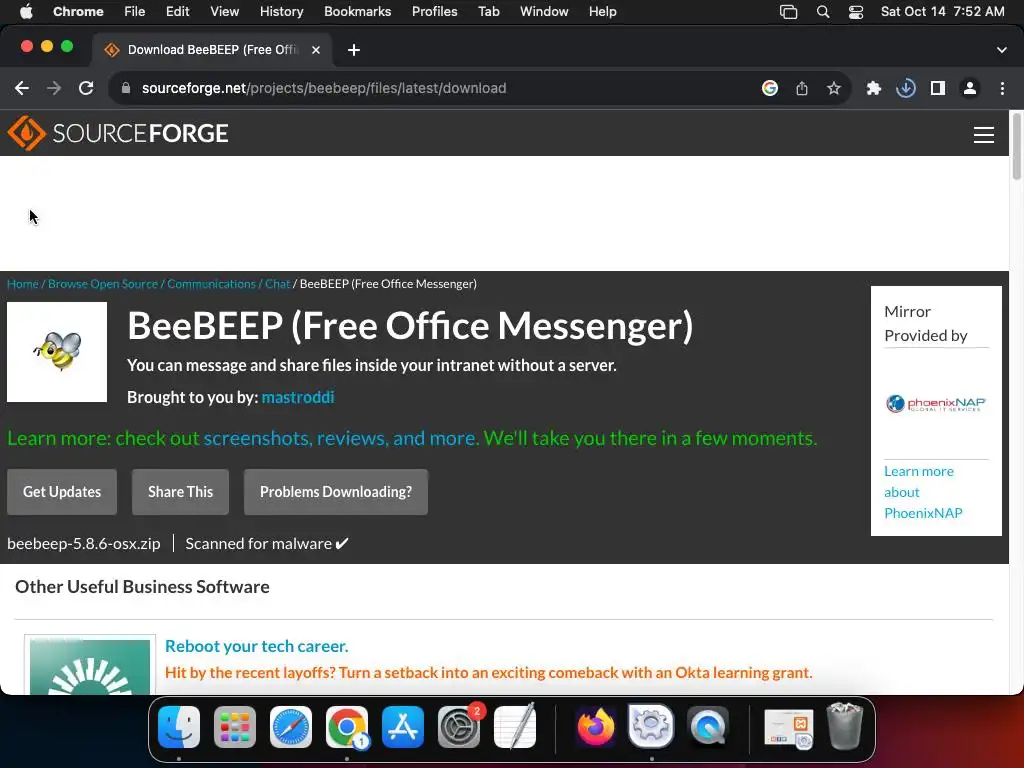Follow the Communications breadcrumb link
The image size is (1024, 768).
pyautogui.click(x=212, y=283)
